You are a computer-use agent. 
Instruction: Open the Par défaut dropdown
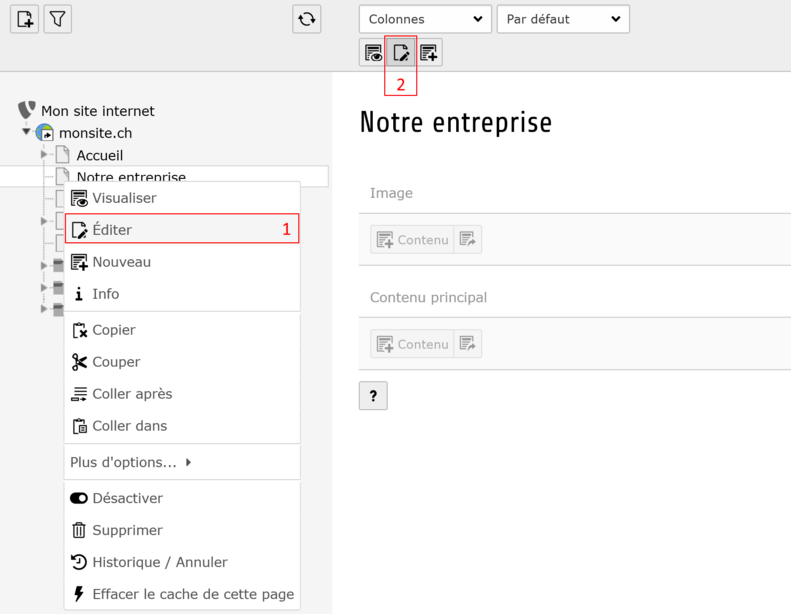pyautogui.click(x=563, y=19)
